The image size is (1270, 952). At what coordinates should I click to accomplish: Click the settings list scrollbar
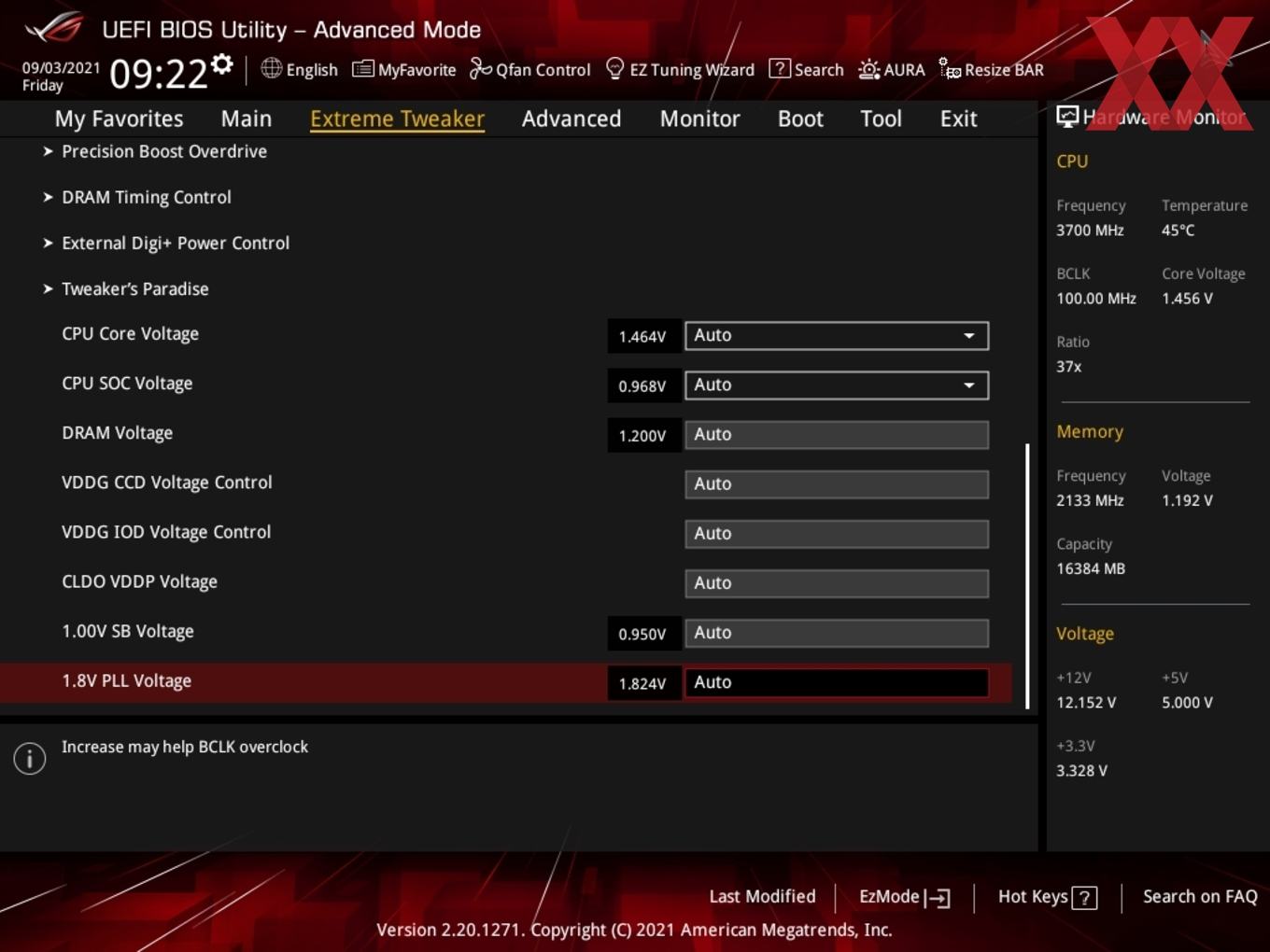tap(1027, 576)
